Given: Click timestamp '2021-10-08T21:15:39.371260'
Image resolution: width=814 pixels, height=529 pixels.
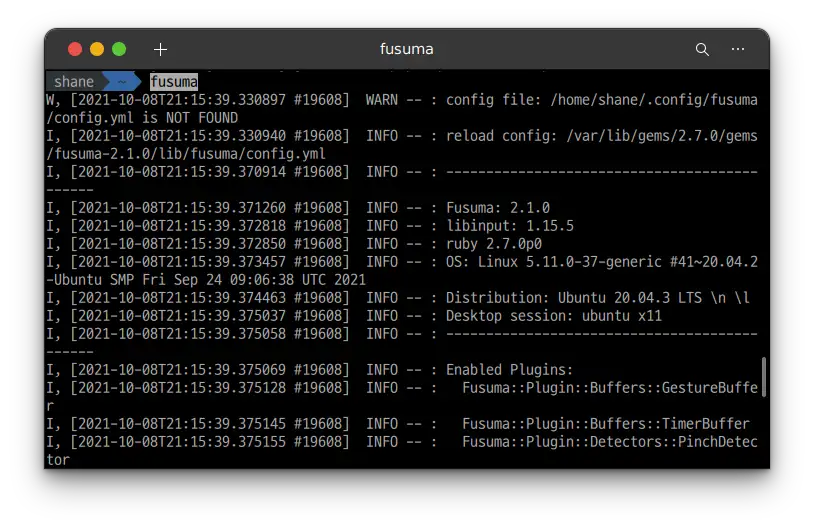Looking at the screenshot, I should [x=182, y=208].
